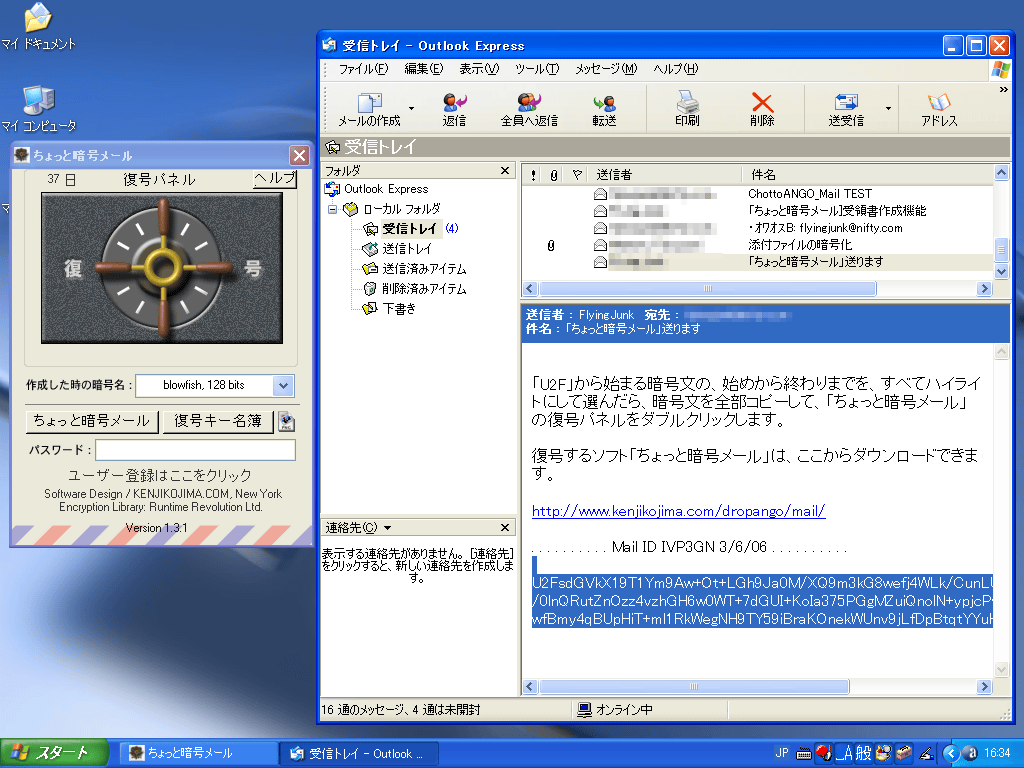
Task: Click the 全員へ返信 (Reply All) icon
Action: point(529,108)
